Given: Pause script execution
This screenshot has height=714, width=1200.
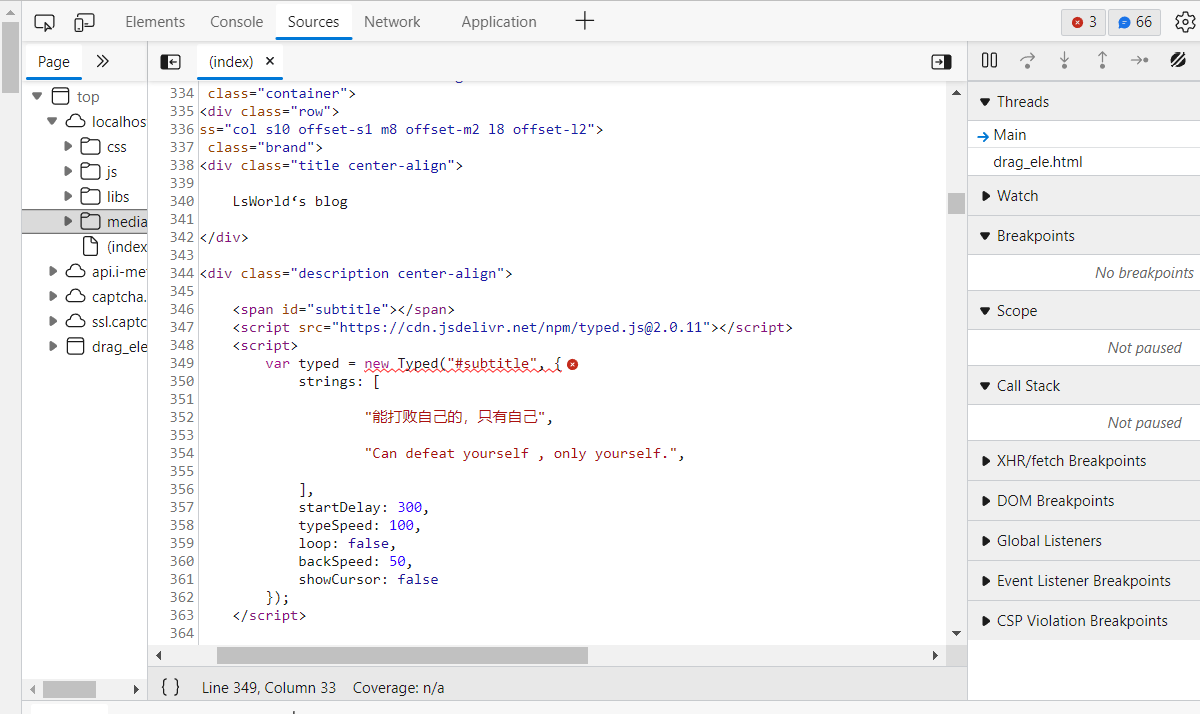Looking at the screenshot, I should click(990, 61).
